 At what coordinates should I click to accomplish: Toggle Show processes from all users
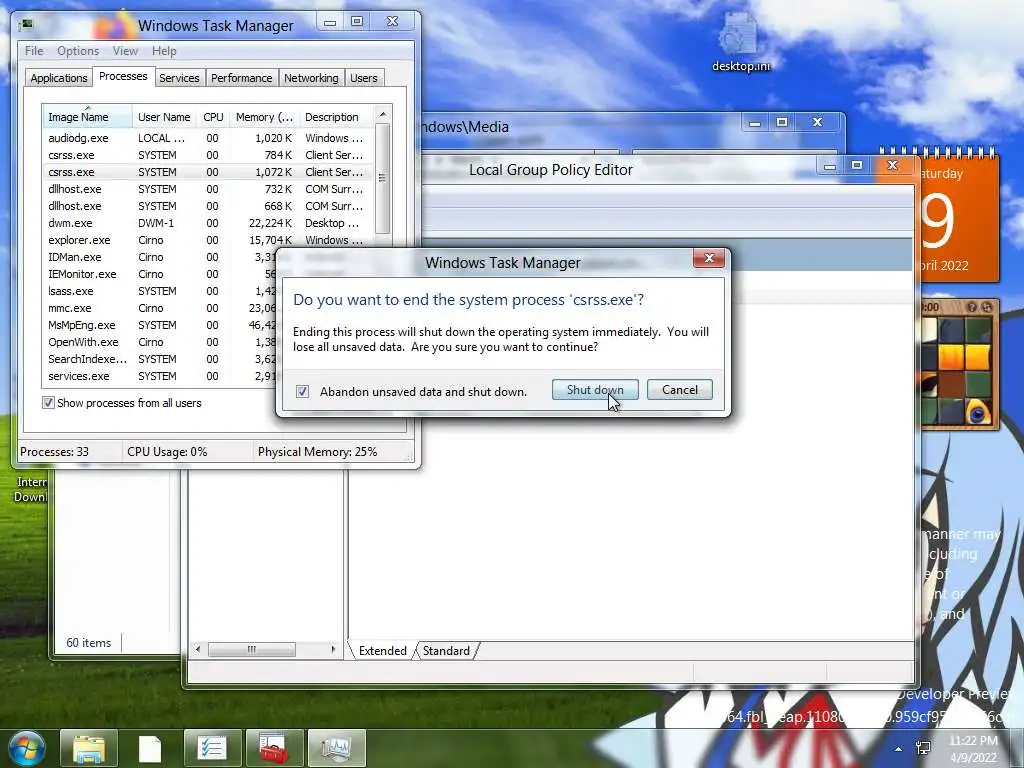pos(48,403)
